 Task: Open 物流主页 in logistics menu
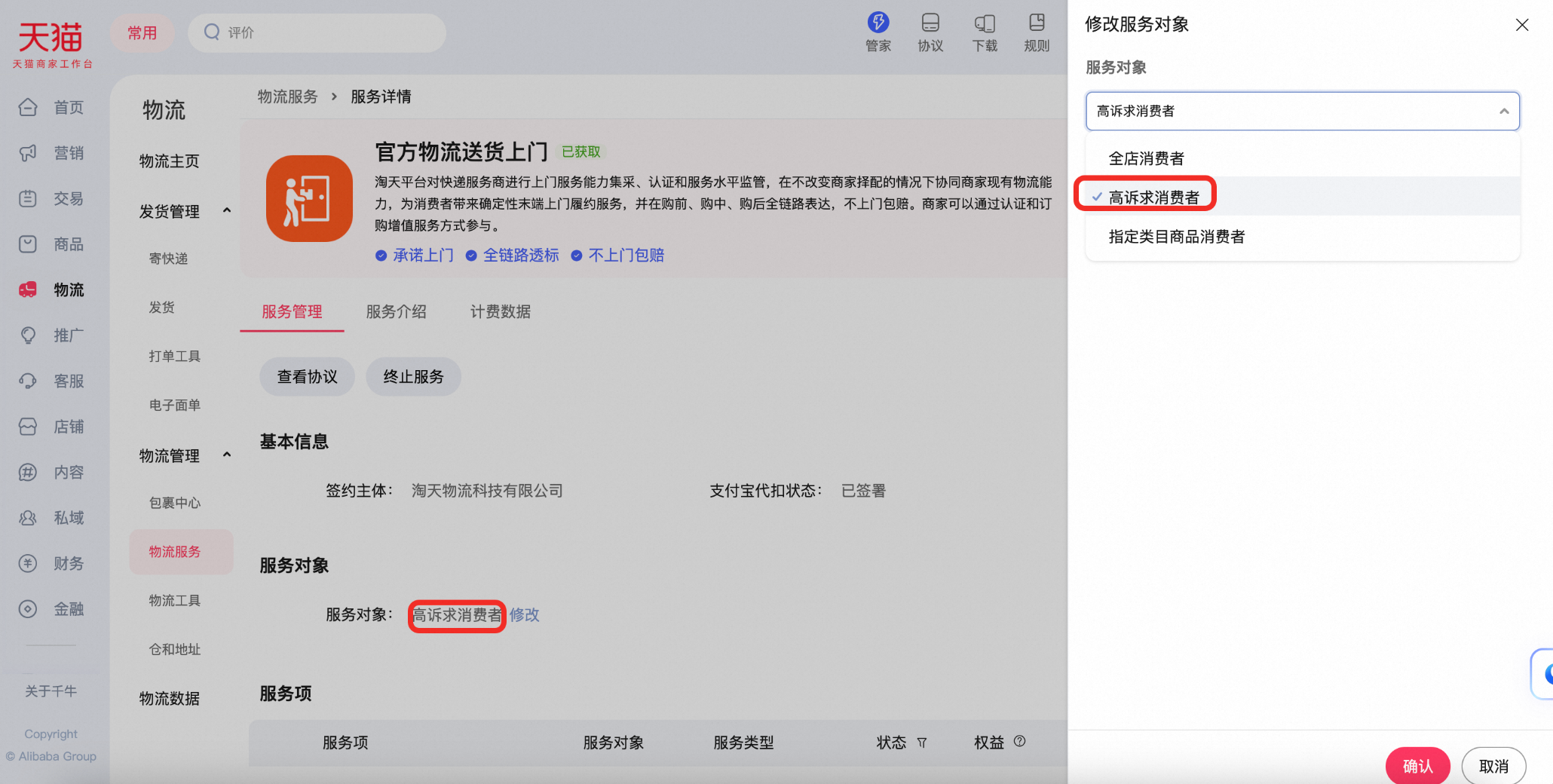coord(170,161)
